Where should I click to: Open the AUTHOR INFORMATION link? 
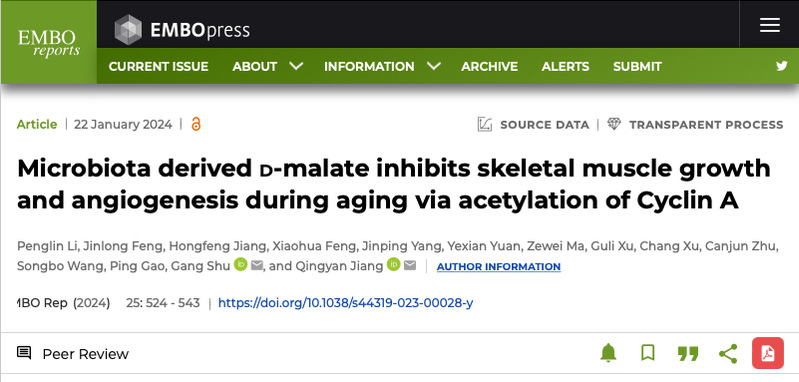(498, 266)
